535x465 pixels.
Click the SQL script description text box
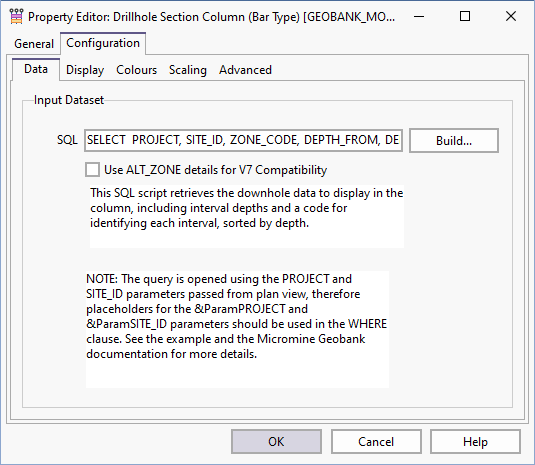pyautogui.click(x=247, y=217)
